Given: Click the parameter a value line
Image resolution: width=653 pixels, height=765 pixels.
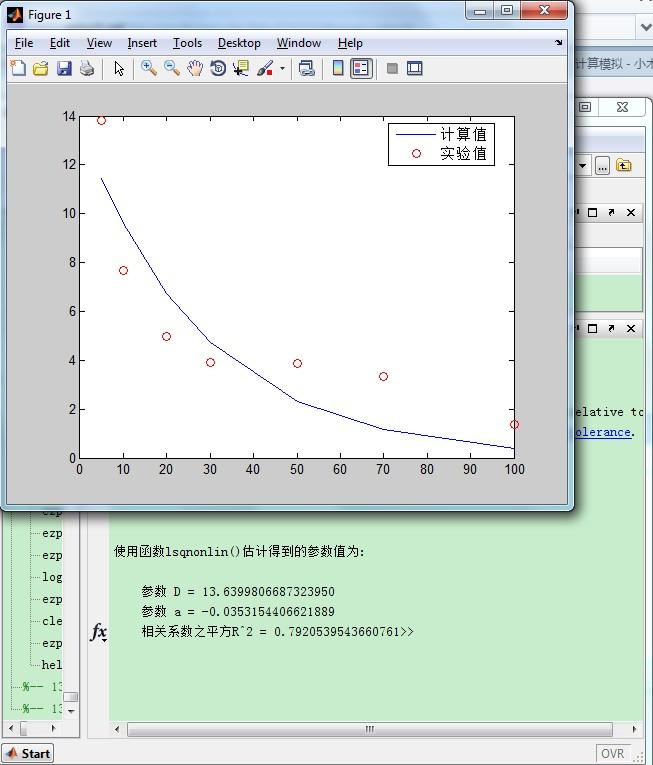Looking at the screenshot, I should click(x=238, y=612).
